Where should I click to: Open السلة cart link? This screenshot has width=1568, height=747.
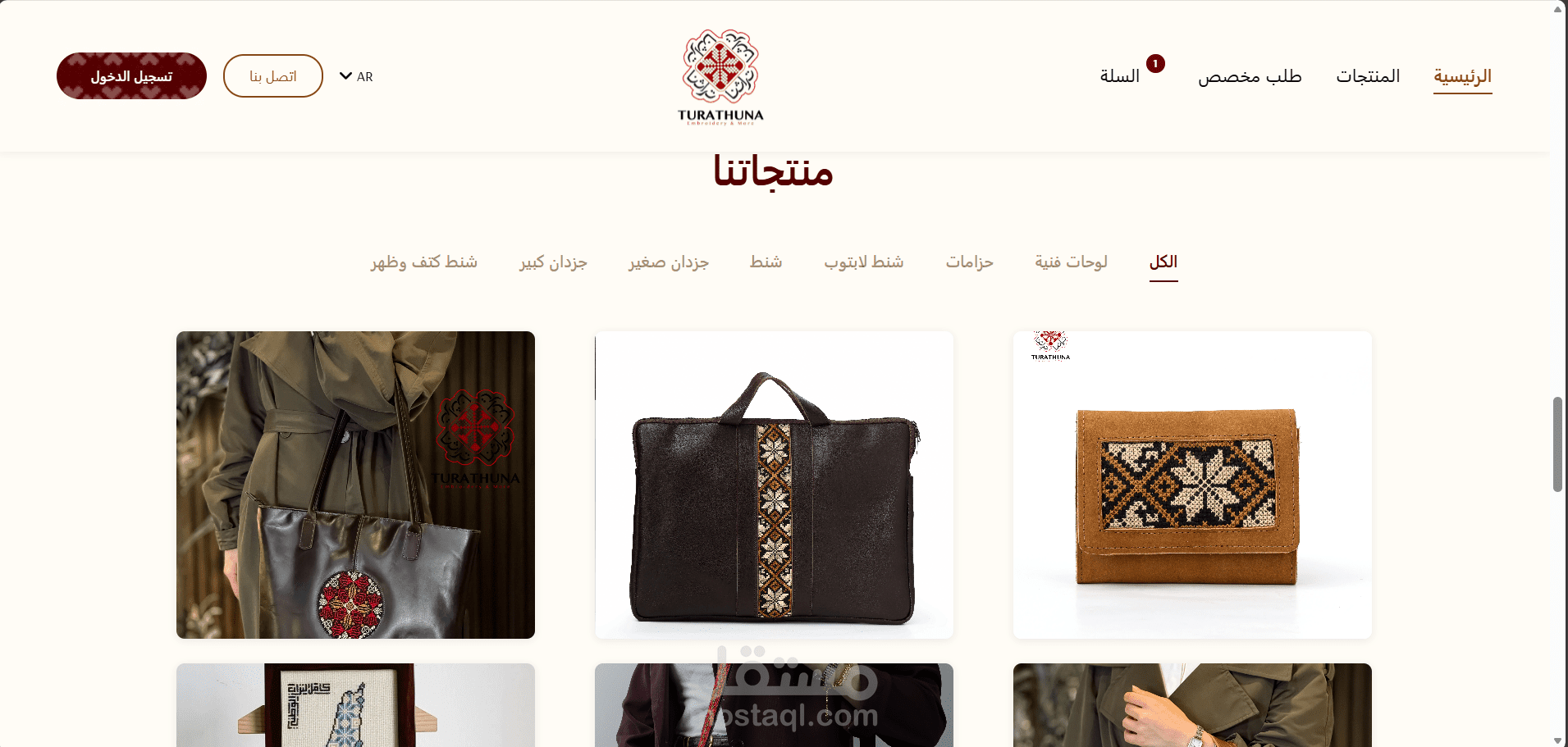point(1120,76)
